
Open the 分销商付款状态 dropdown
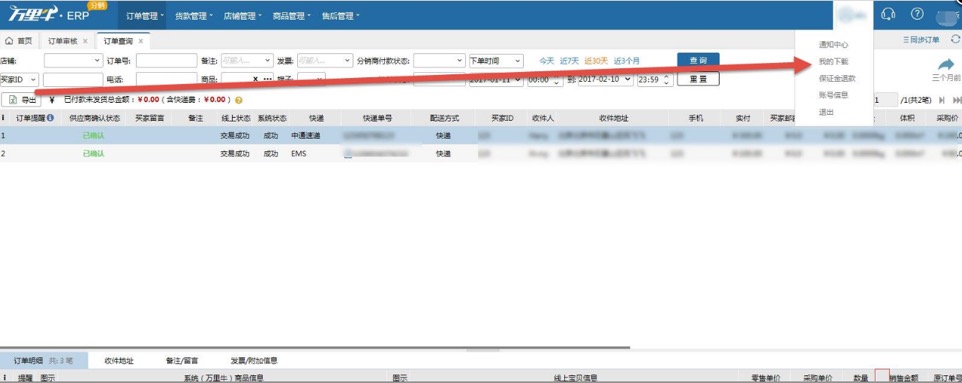coord(439,61)
